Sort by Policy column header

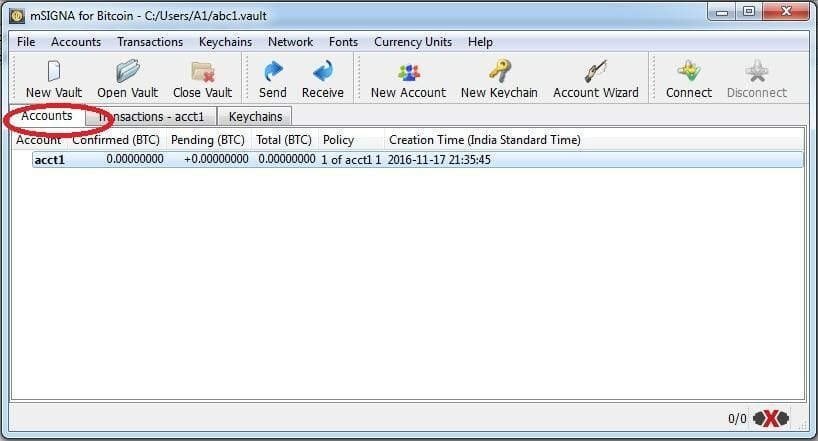(351, 140)
